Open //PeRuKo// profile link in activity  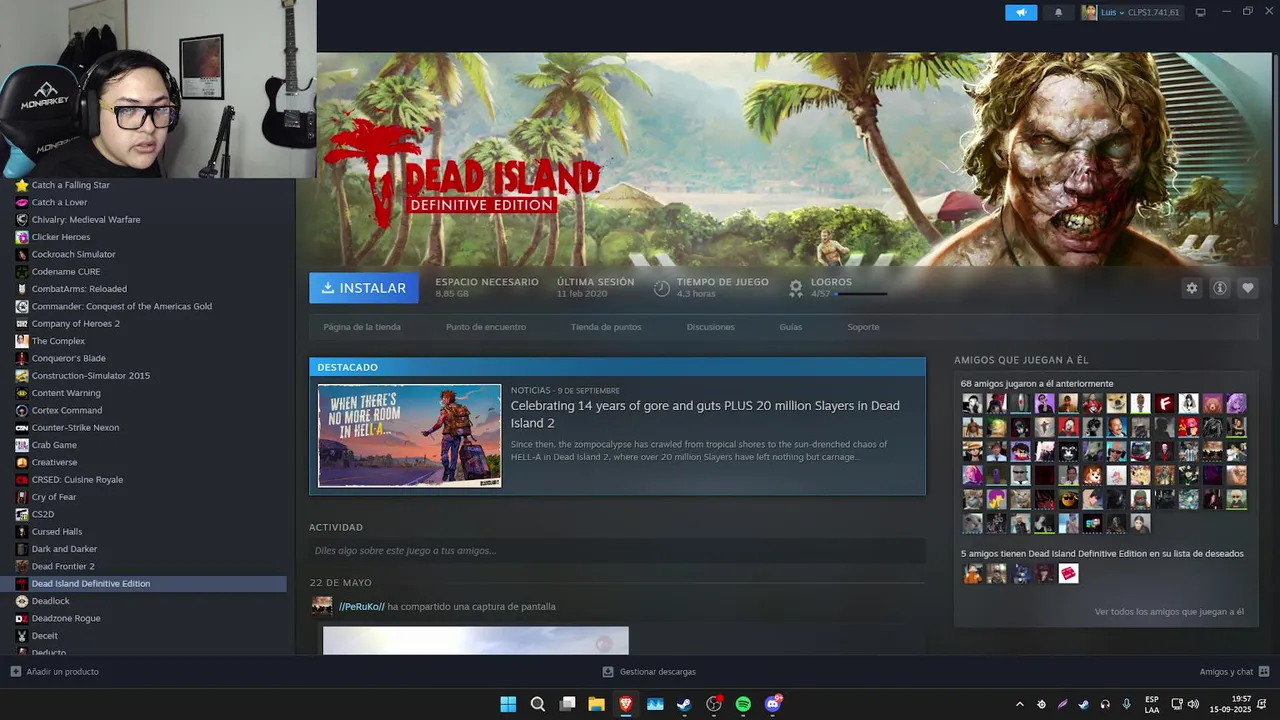tap(362, 607)
